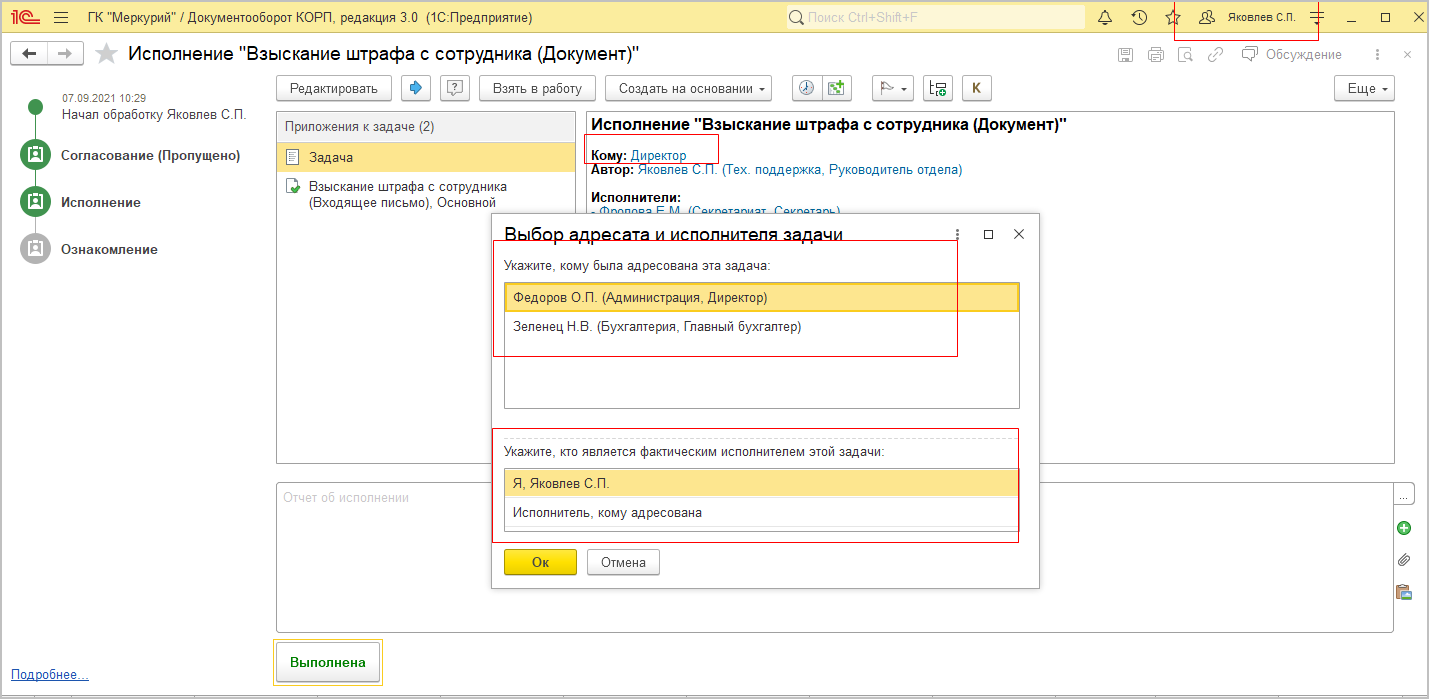Open the history clock icon

[1139, 18]
